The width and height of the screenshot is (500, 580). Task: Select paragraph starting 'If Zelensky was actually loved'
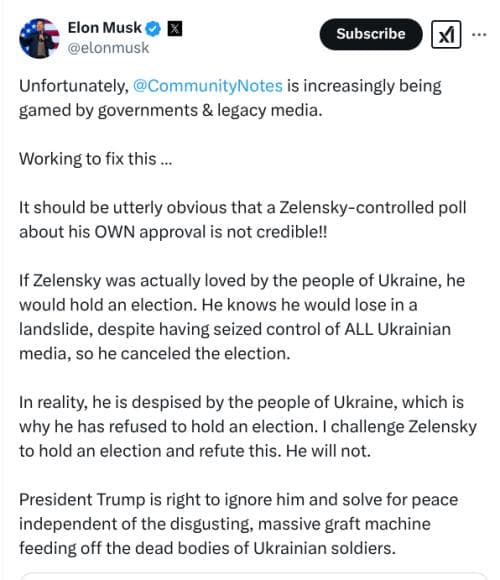pyautogui.click(x=242, y=317)
